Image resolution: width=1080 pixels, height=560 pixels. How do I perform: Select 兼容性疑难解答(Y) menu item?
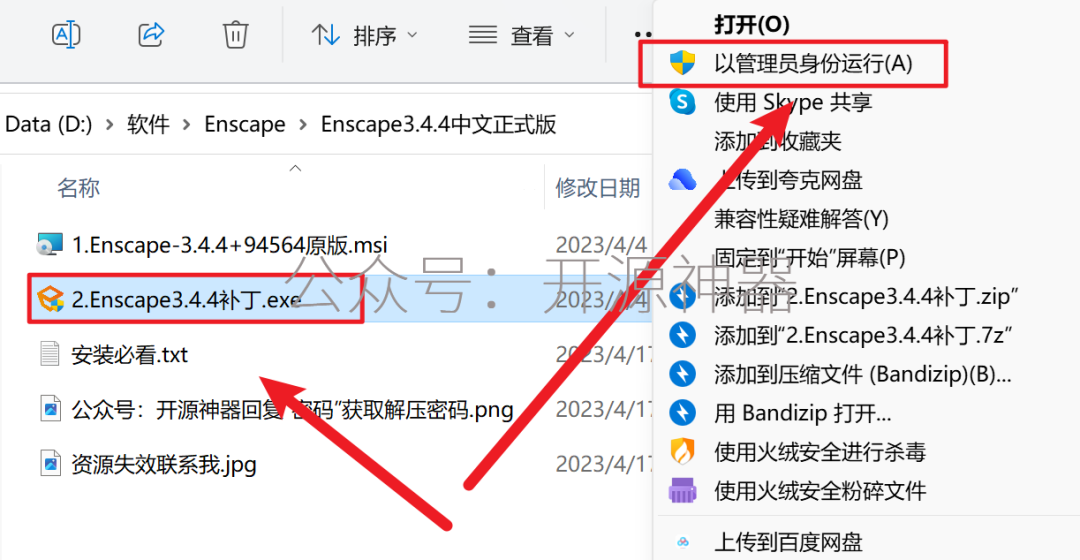(x=801, y=219)
